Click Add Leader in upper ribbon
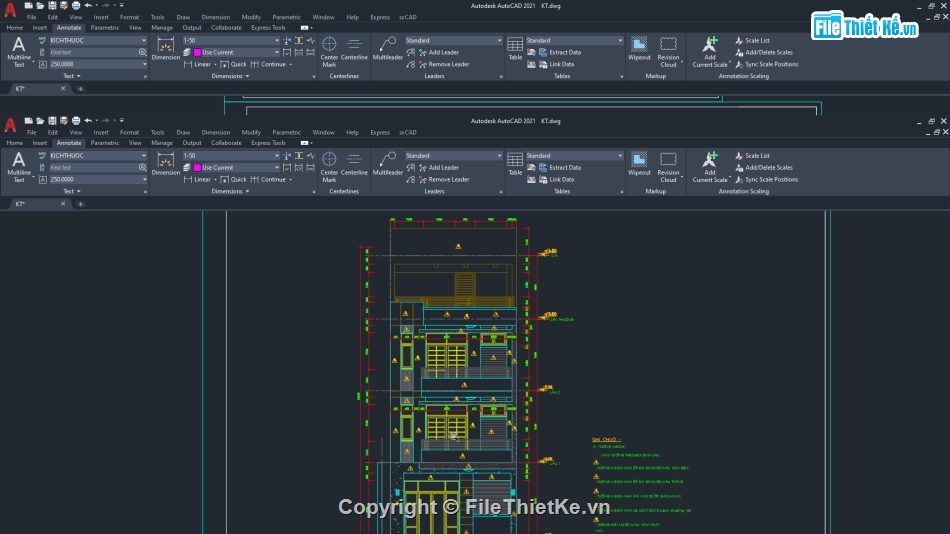The width and height of the screenshot is (950, 534). point(439,52)
